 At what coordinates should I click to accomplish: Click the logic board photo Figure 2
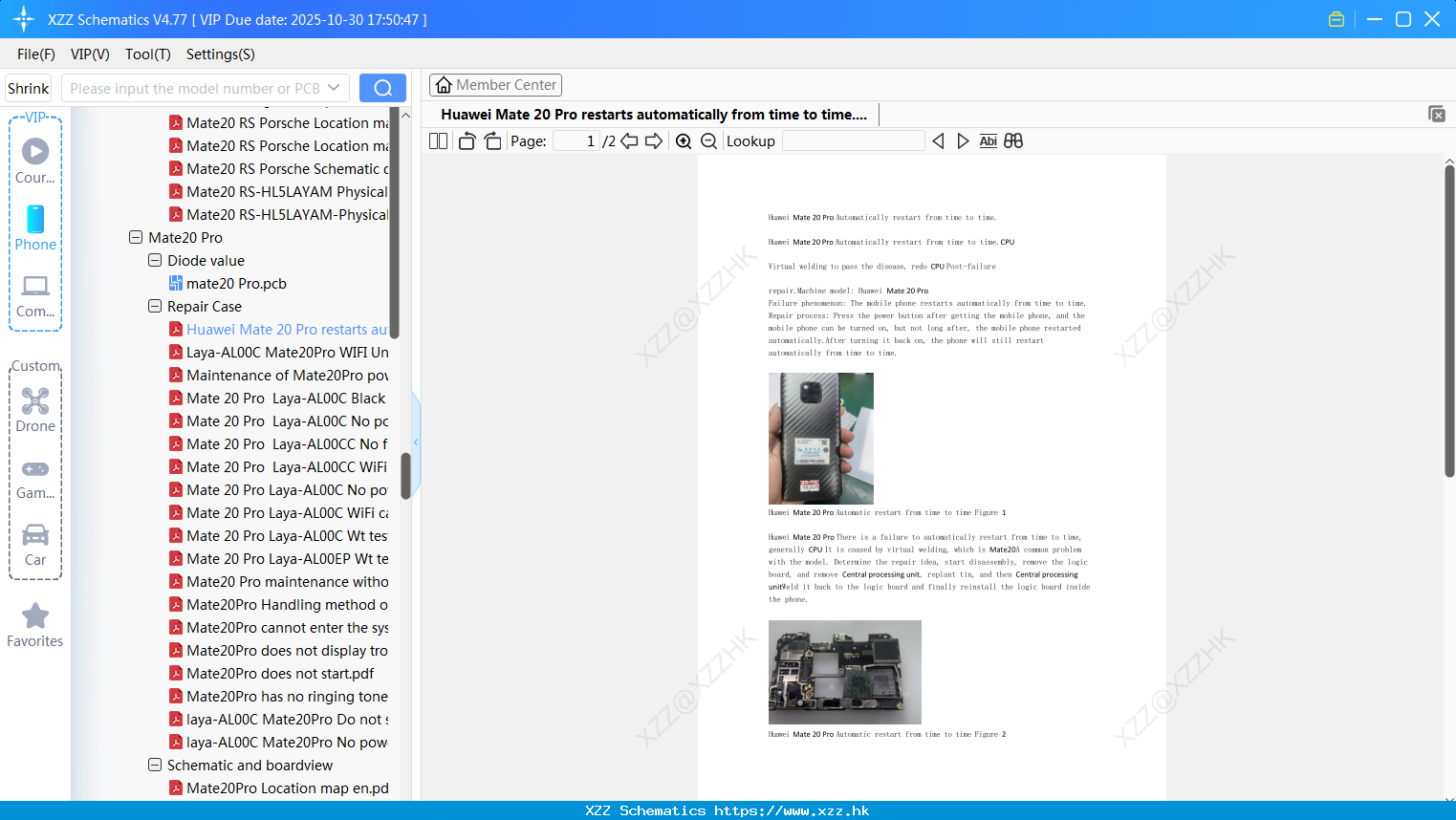pos(845,672)
